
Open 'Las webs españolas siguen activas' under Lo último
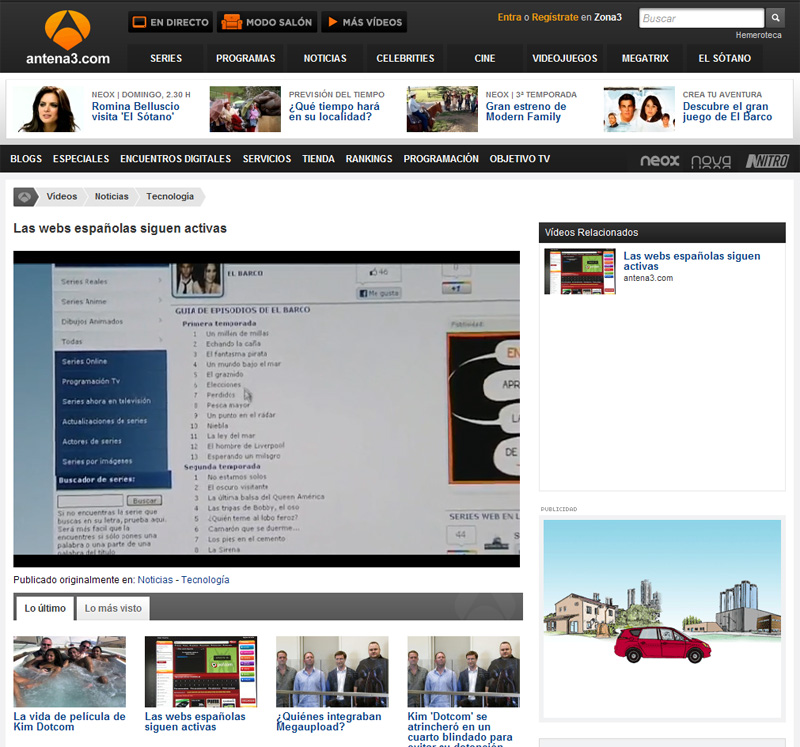(x=195, y=721)
